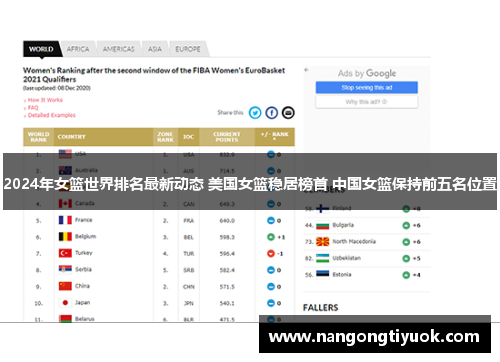The width and height of the screenshot is (500, 362).
Task: Click the Estonia flag icon
Action: pos(323,275)
